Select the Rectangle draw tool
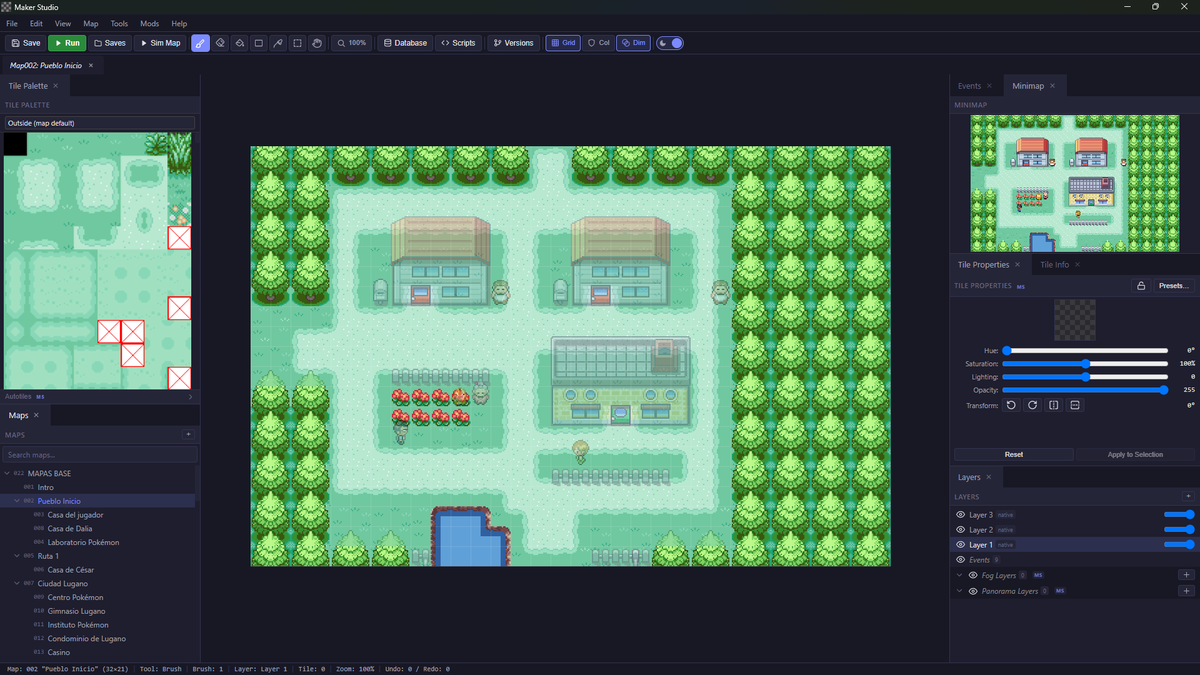1200x675 pixels. tap(259, 43)
